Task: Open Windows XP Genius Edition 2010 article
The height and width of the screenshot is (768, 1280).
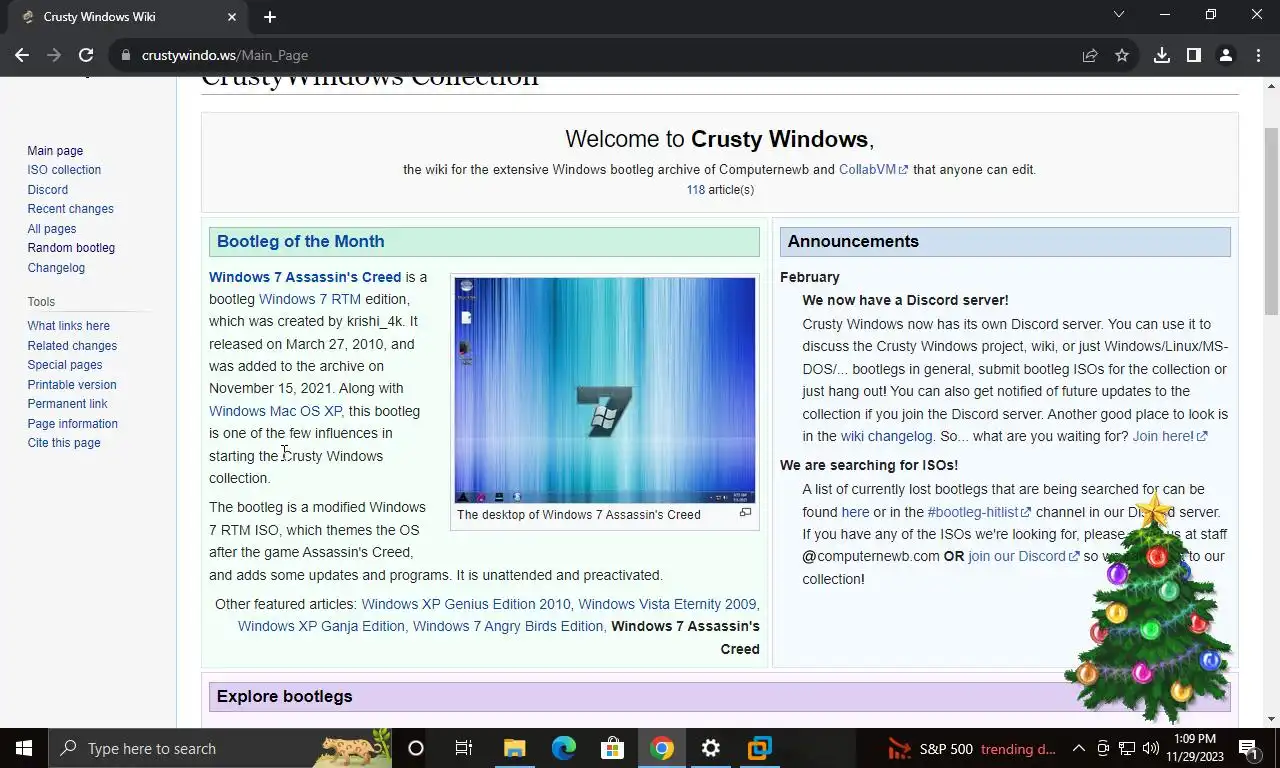Action: (465, 604)
